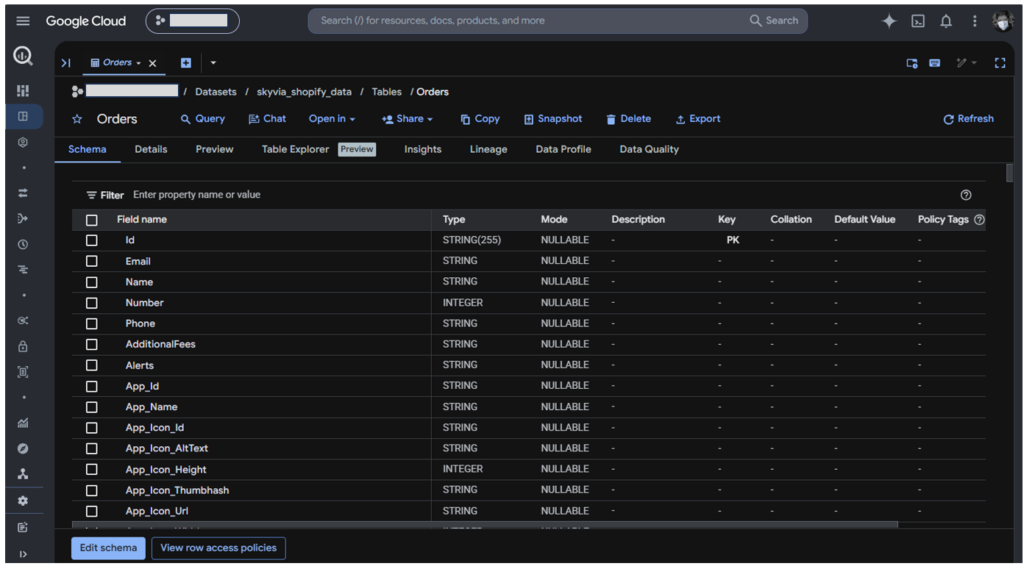Click the Chat button
The image size is (1024, 566).
coord(267,119)
